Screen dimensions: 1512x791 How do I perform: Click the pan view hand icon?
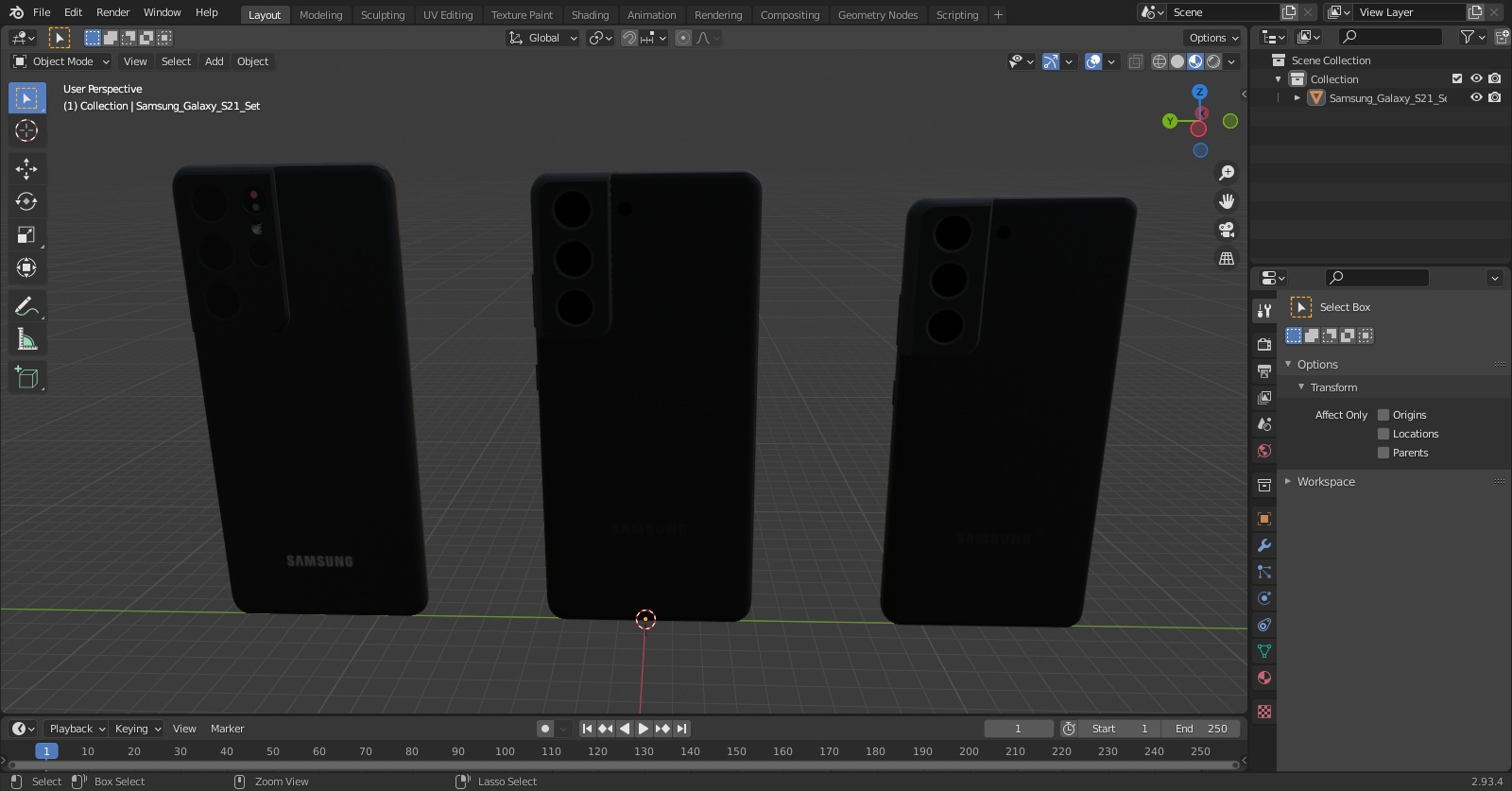pos(1227,201)
